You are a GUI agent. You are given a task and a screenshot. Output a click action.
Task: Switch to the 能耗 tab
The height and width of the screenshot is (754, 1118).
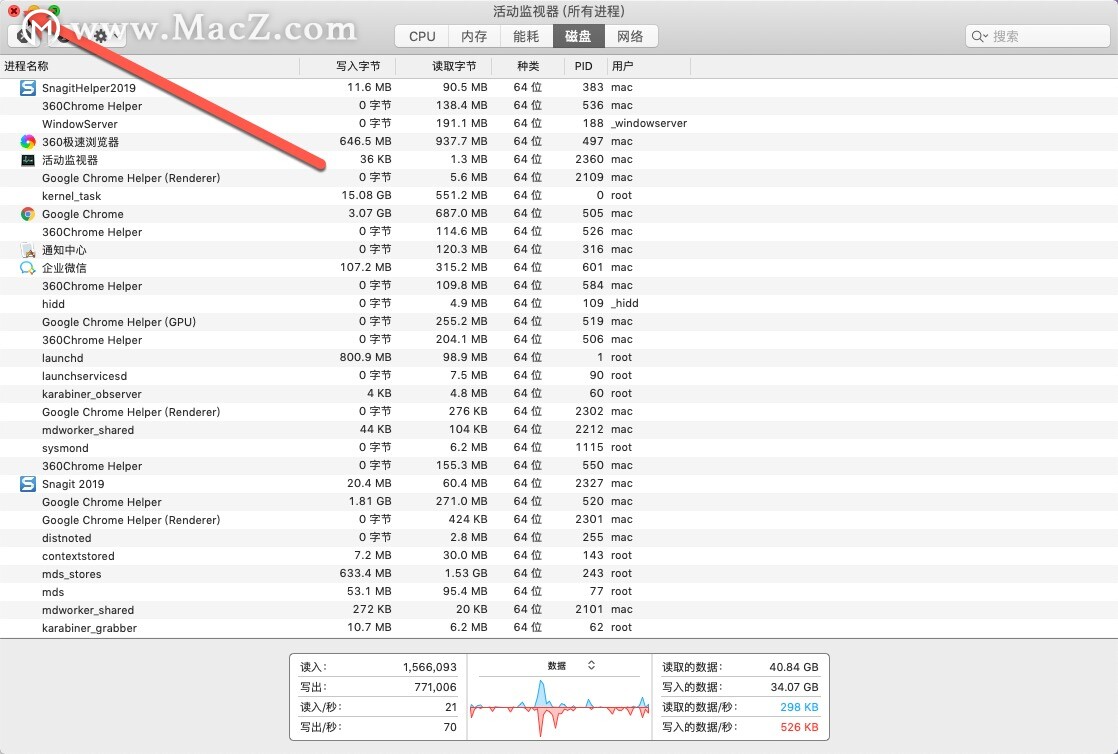point(526,36)
